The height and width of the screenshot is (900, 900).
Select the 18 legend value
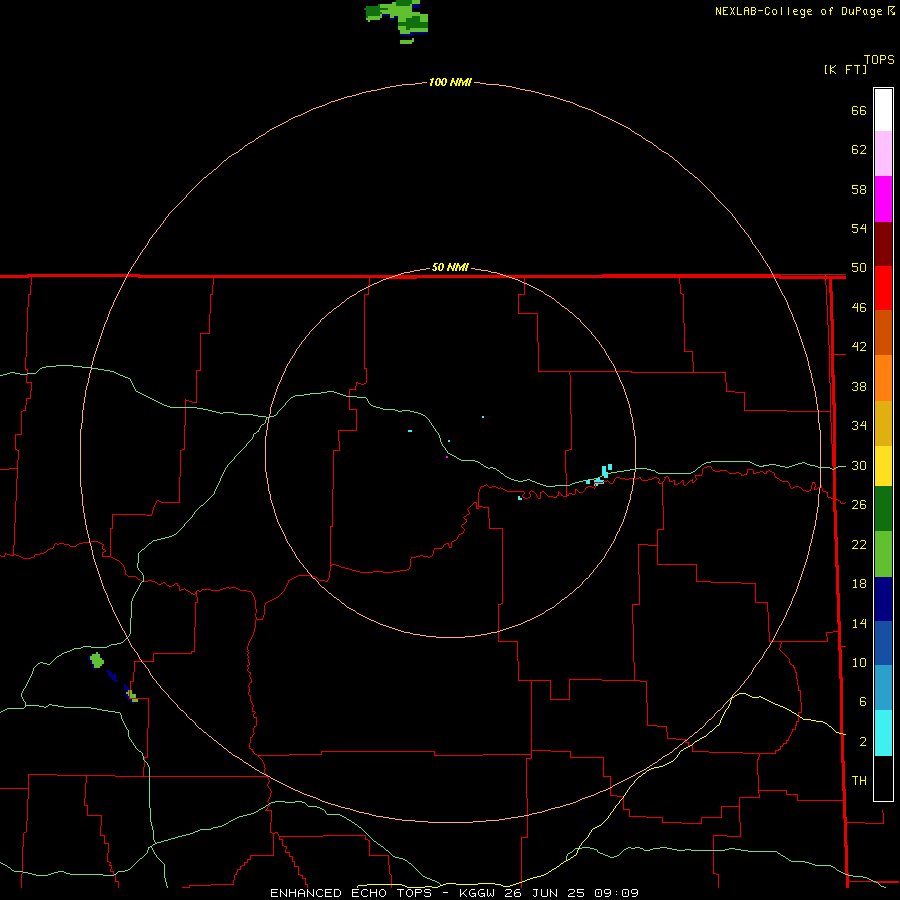859,584
